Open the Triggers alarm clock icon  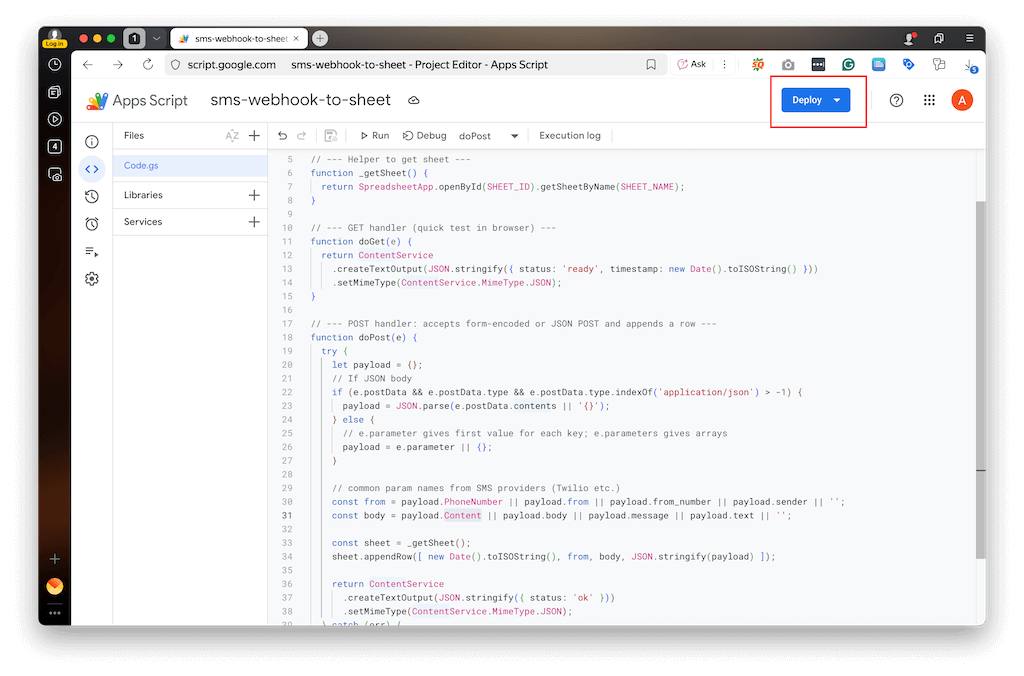click(92, 224)
